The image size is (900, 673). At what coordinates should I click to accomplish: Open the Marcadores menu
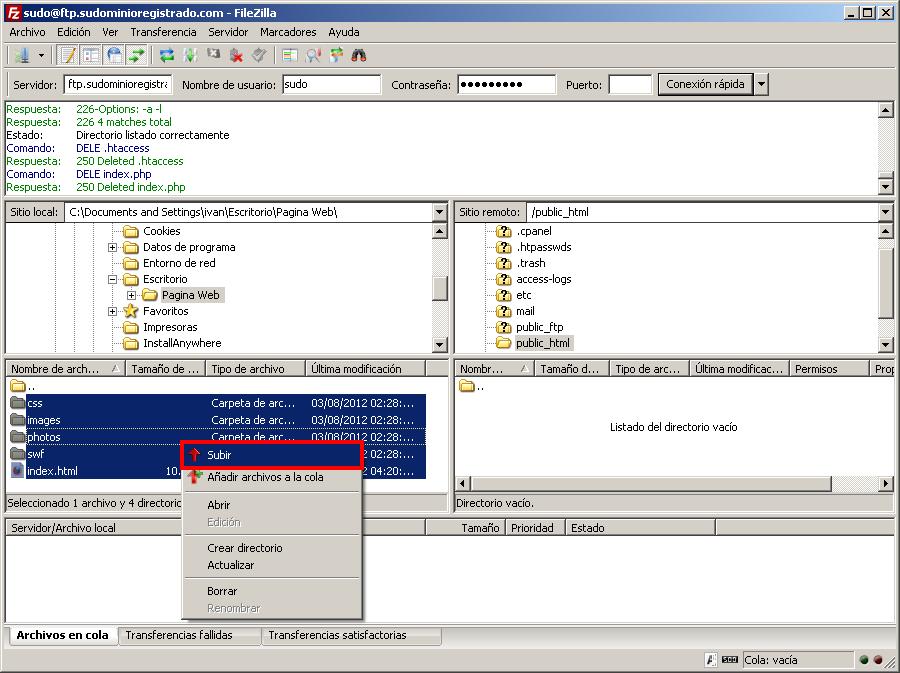click(x=288, y=32)
